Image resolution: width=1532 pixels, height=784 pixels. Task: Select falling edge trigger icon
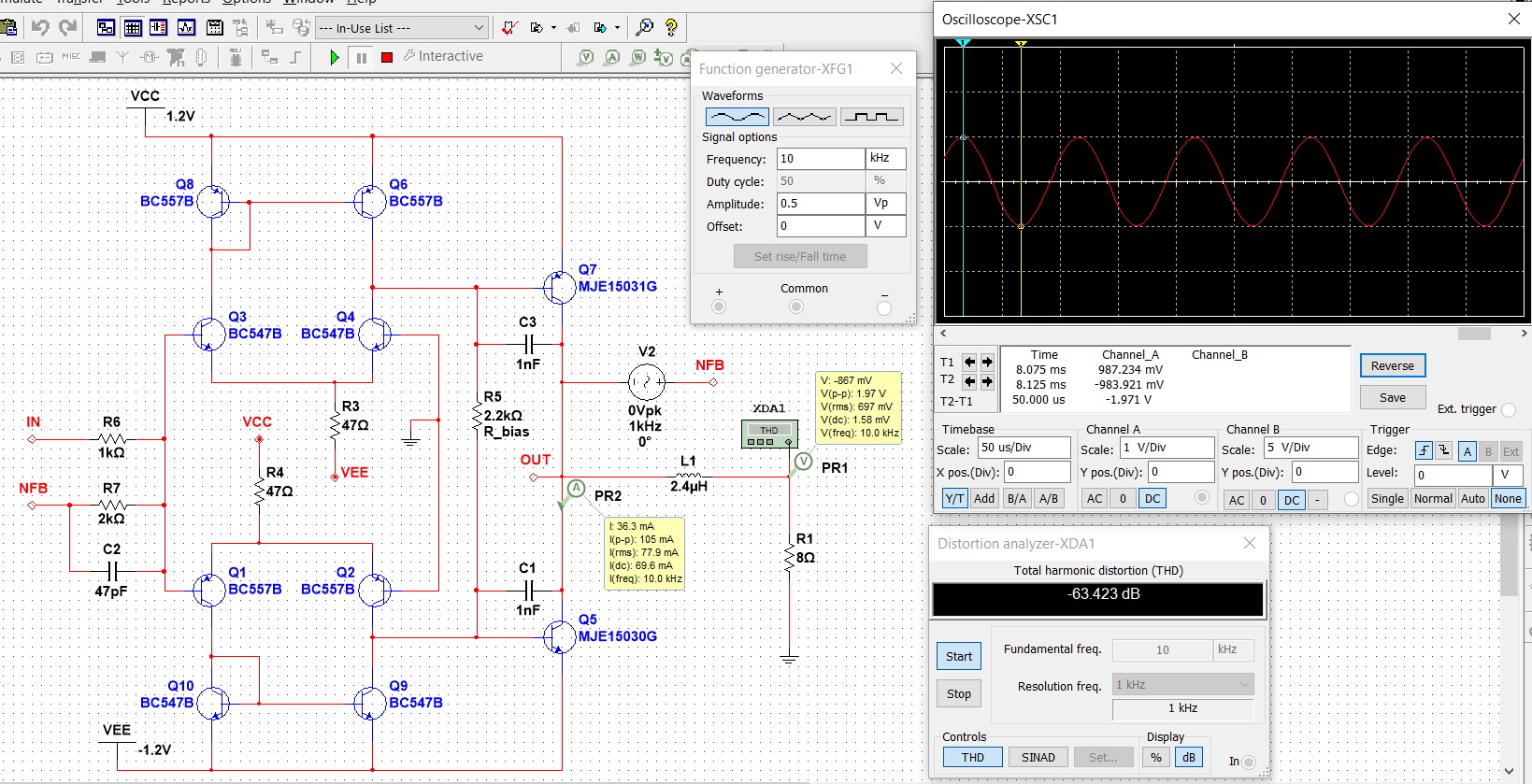point(1443,450)
